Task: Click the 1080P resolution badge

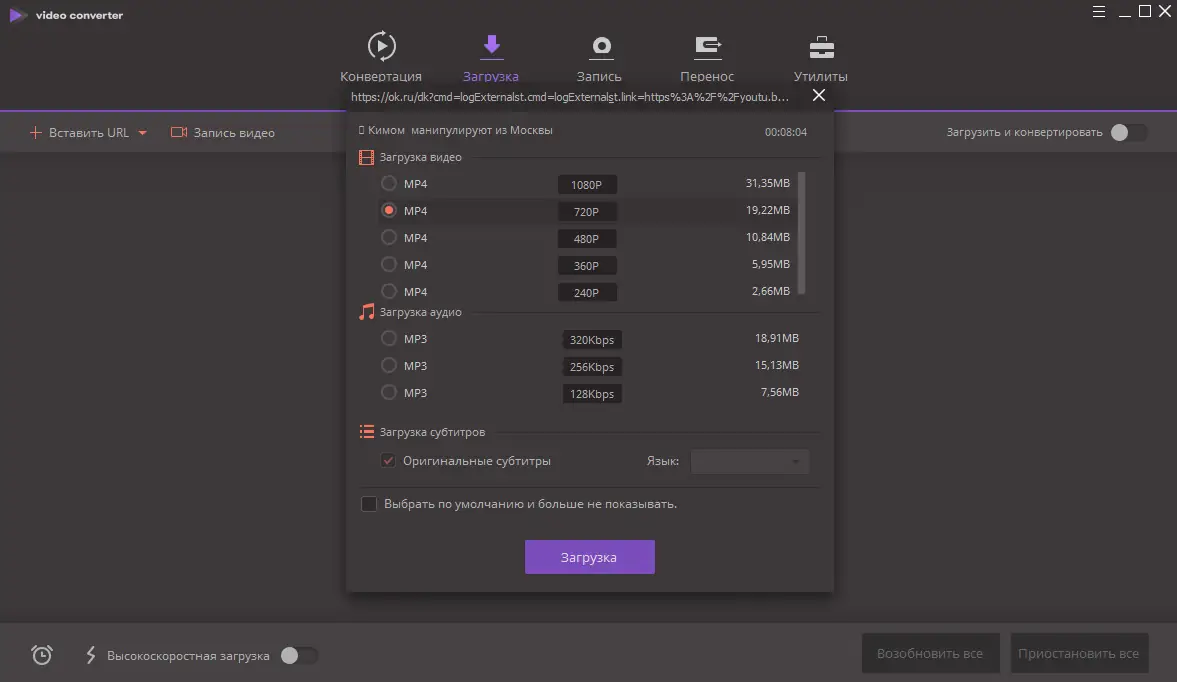Action: (587, 185)
